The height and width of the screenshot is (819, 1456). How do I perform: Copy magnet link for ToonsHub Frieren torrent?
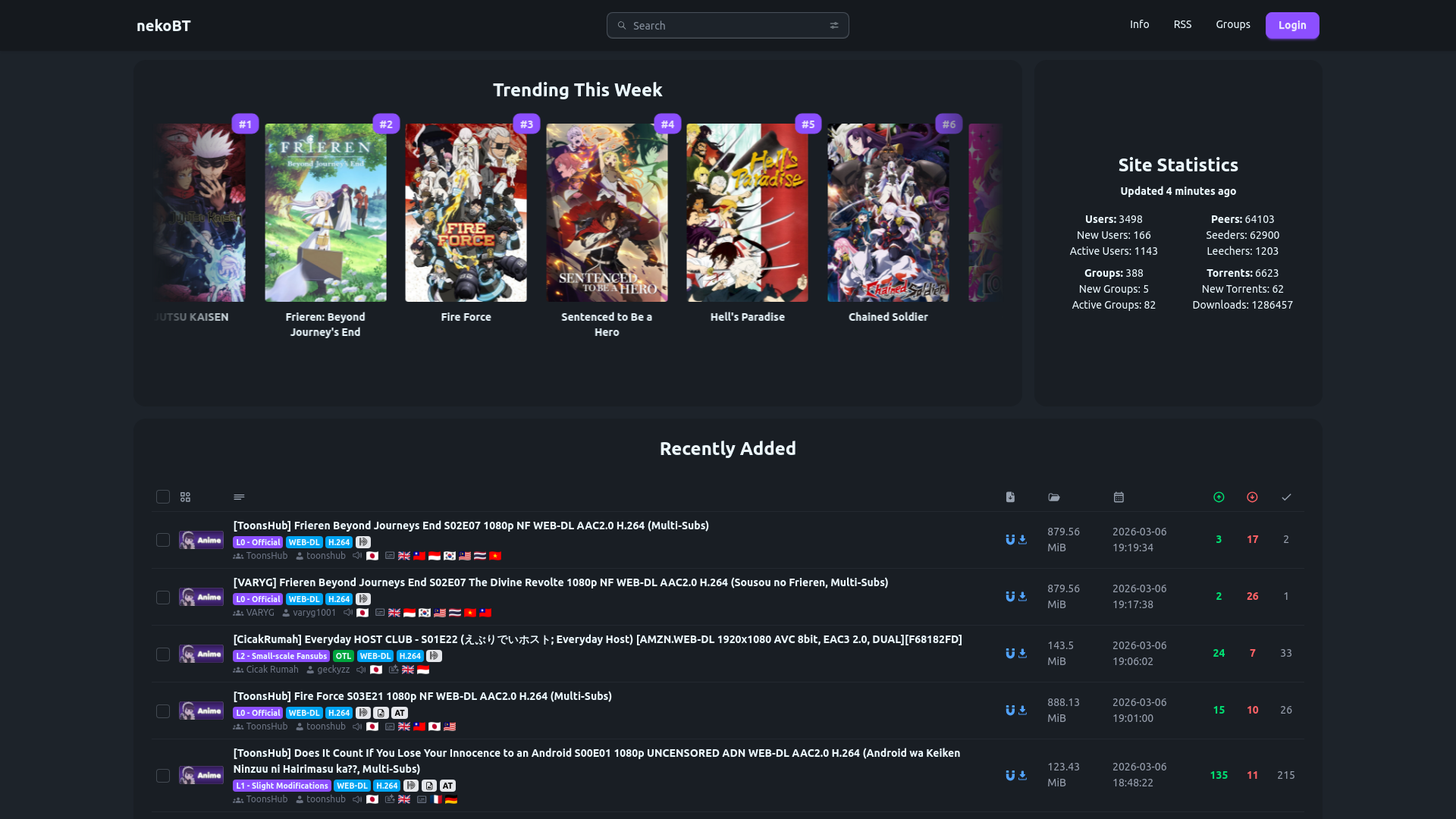pyautogui.click(x=1010, y=540)
